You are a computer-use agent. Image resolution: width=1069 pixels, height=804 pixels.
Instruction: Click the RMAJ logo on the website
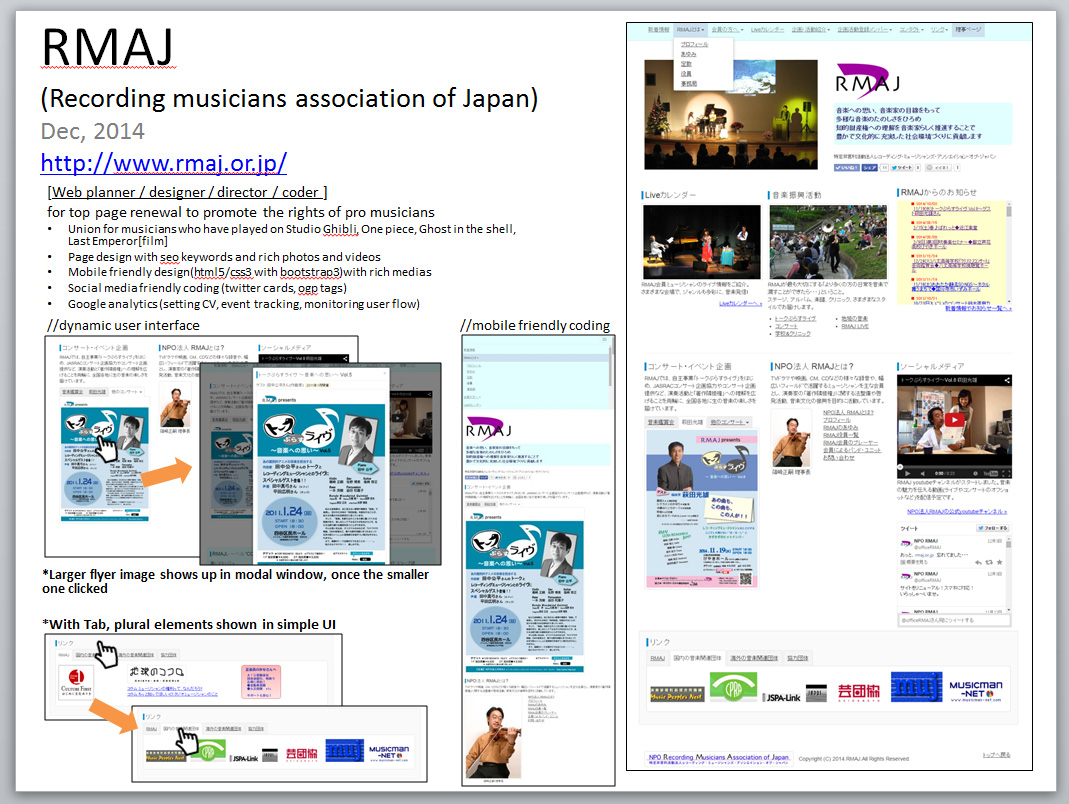867,81
